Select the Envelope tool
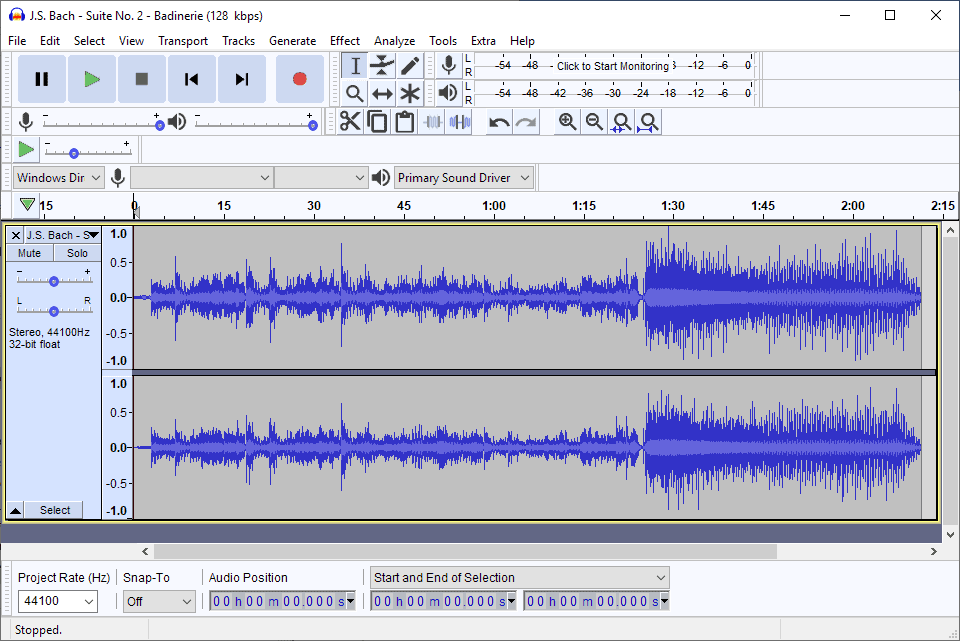960x641 pixels. [x=382, y=65]
